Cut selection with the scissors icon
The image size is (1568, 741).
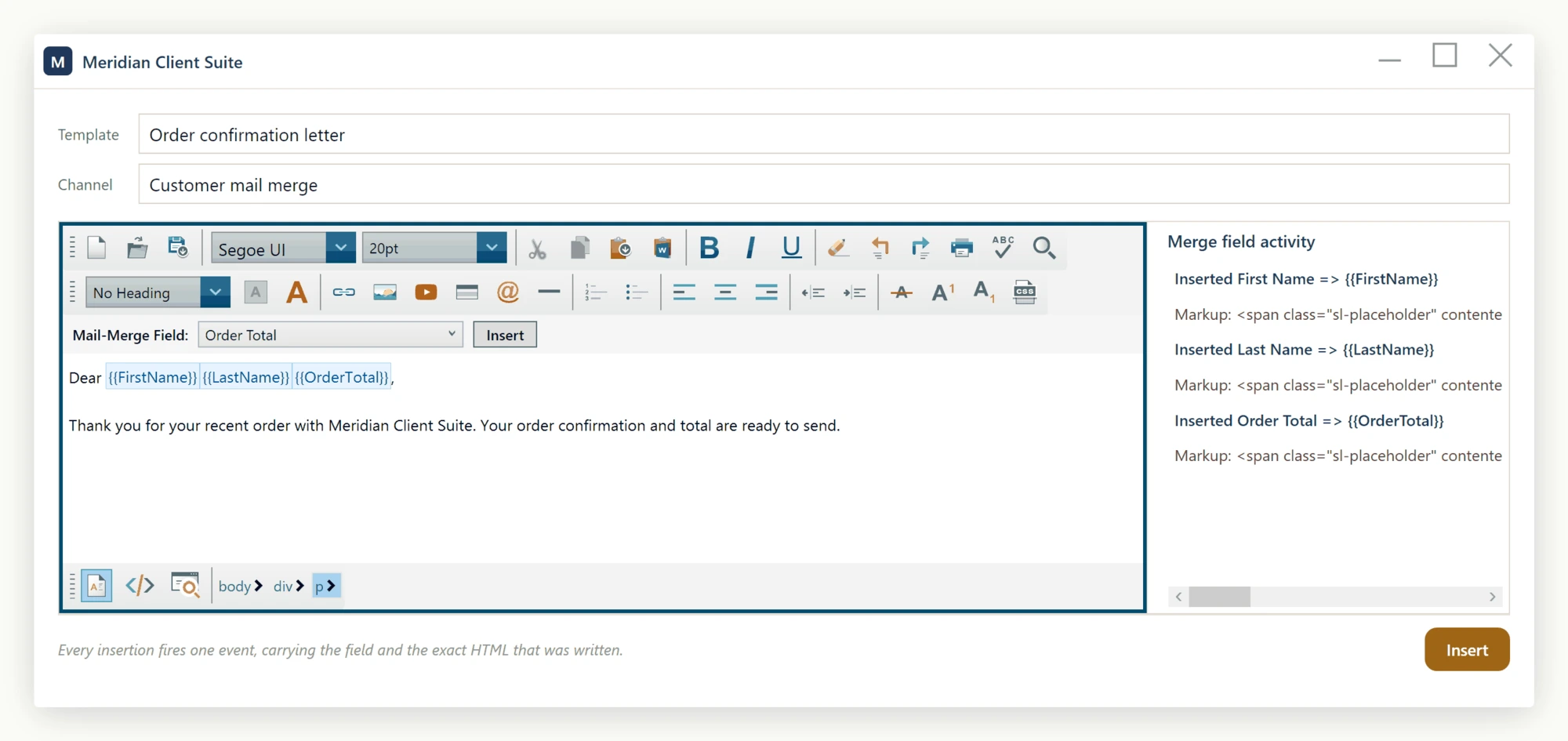coord(537,249)
